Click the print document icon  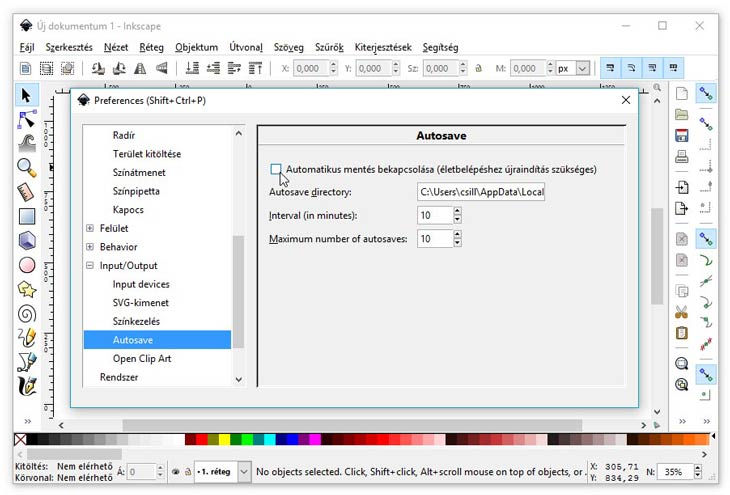681,157
